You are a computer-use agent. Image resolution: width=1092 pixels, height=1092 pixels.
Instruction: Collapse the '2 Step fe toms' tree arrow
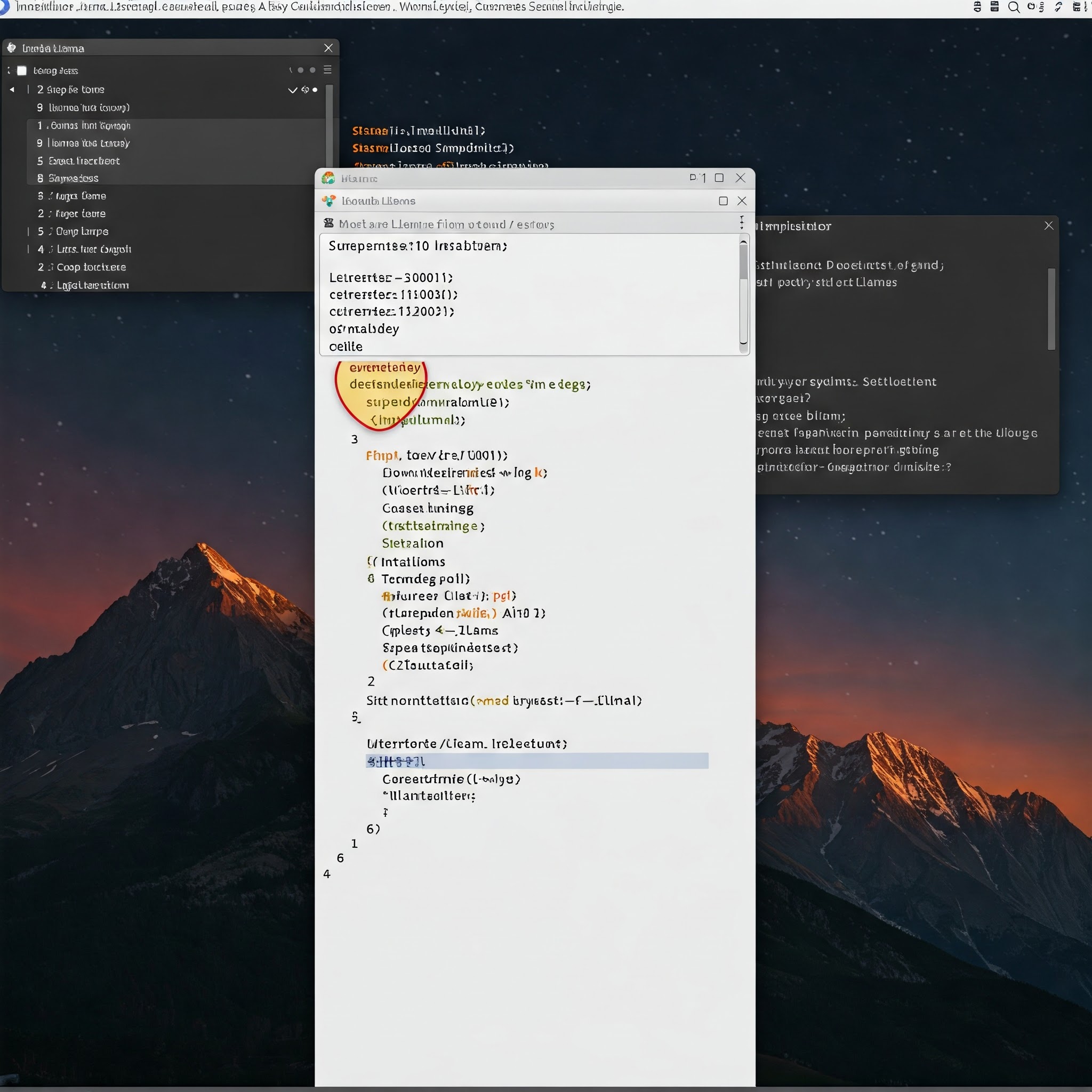tap(12, 90)
